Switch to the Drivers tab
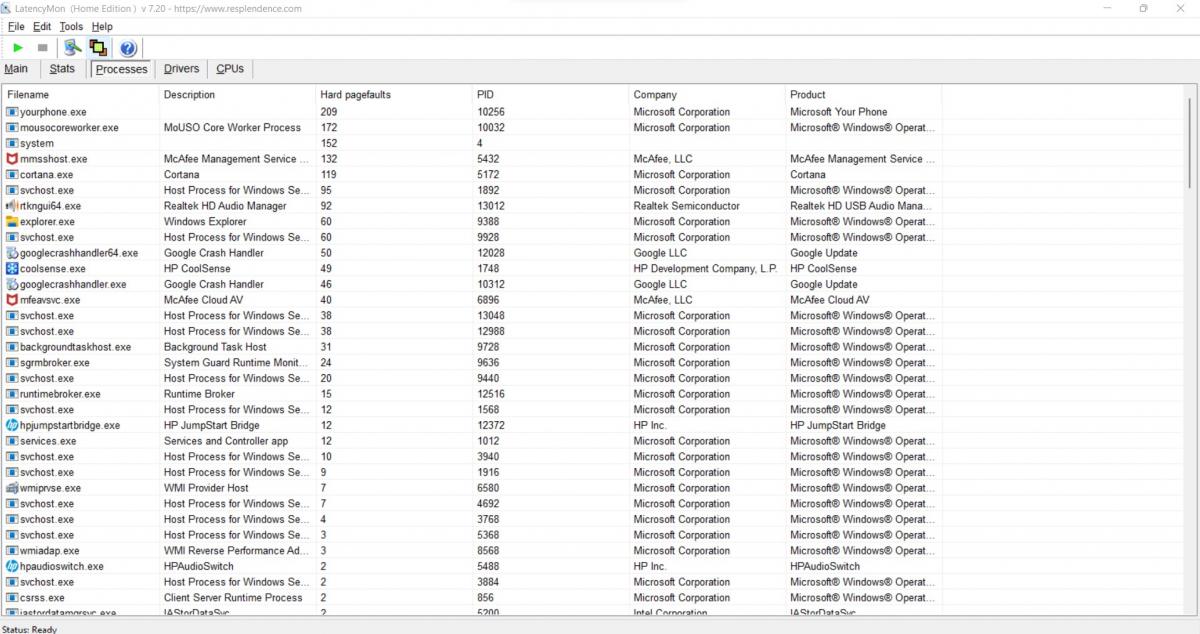This screenshot has height=634, width=1200. click(181, 69)
